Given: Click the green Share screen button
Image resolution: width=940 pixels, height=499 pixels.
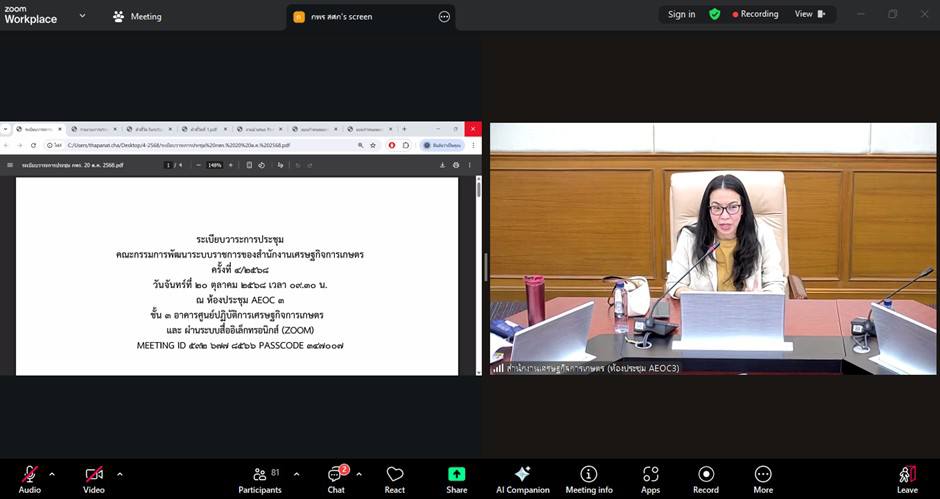Looking at the screenshot, I should coord(457,477).
